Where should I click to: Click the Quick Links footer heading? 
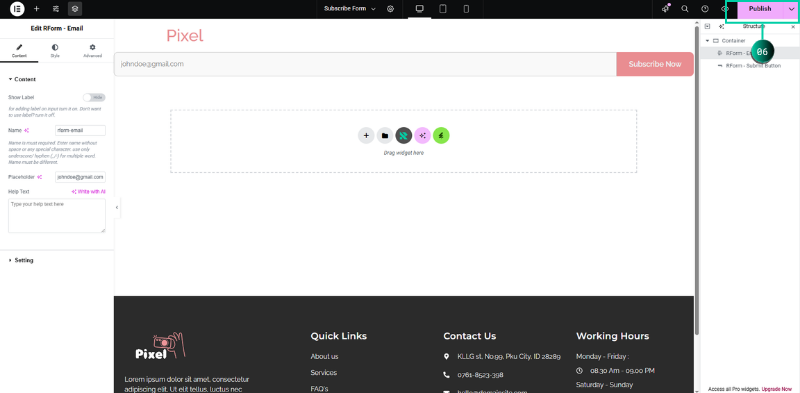point(338,336)
